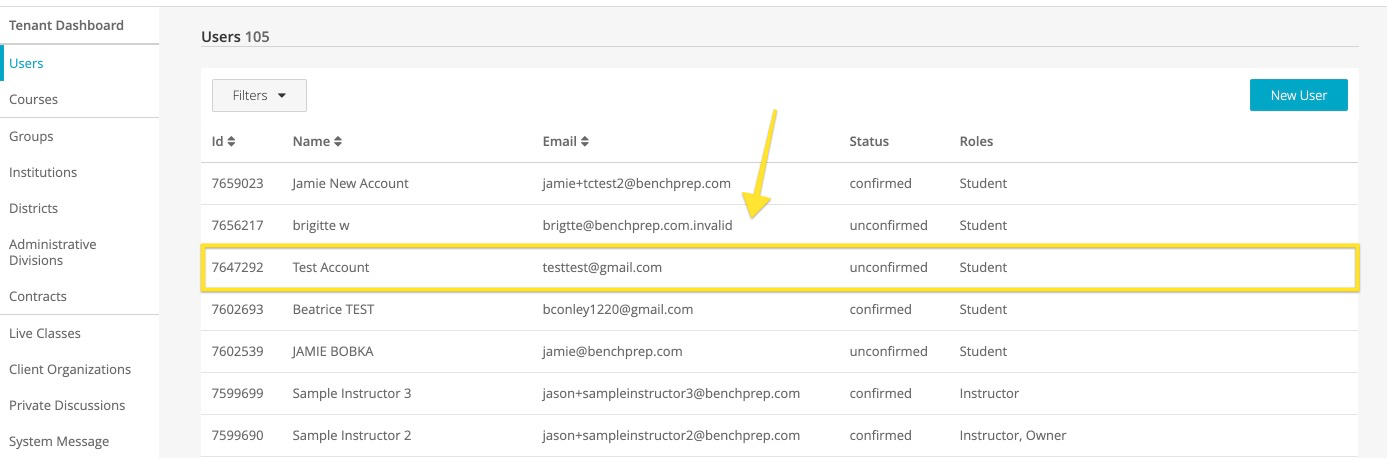This screenshot has height=458, width=1387.
Task: Click user Id 7659023
Action: tap(237, 183)
